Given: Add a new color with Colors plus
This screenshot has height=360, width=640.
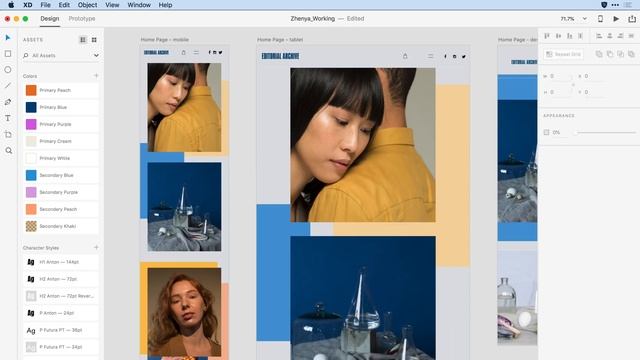Looking at the screenshot, I should [x=96, y=76].
